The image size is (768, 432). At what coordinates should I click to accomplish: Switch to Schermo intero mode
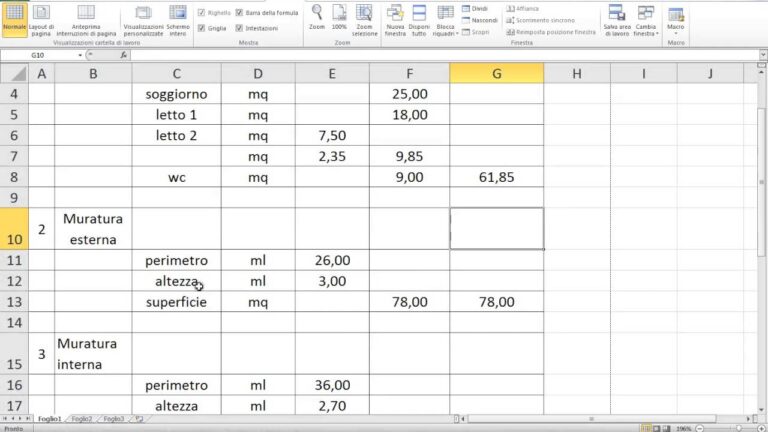point(178,20)
